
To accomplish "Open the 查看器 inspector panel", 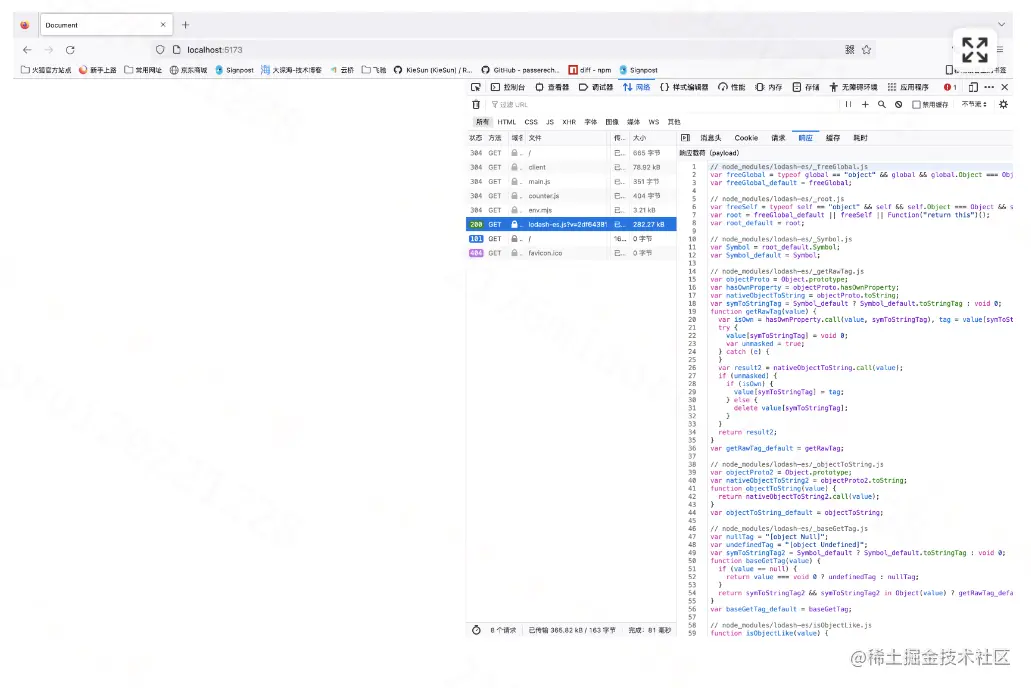I will click(552, 87).
